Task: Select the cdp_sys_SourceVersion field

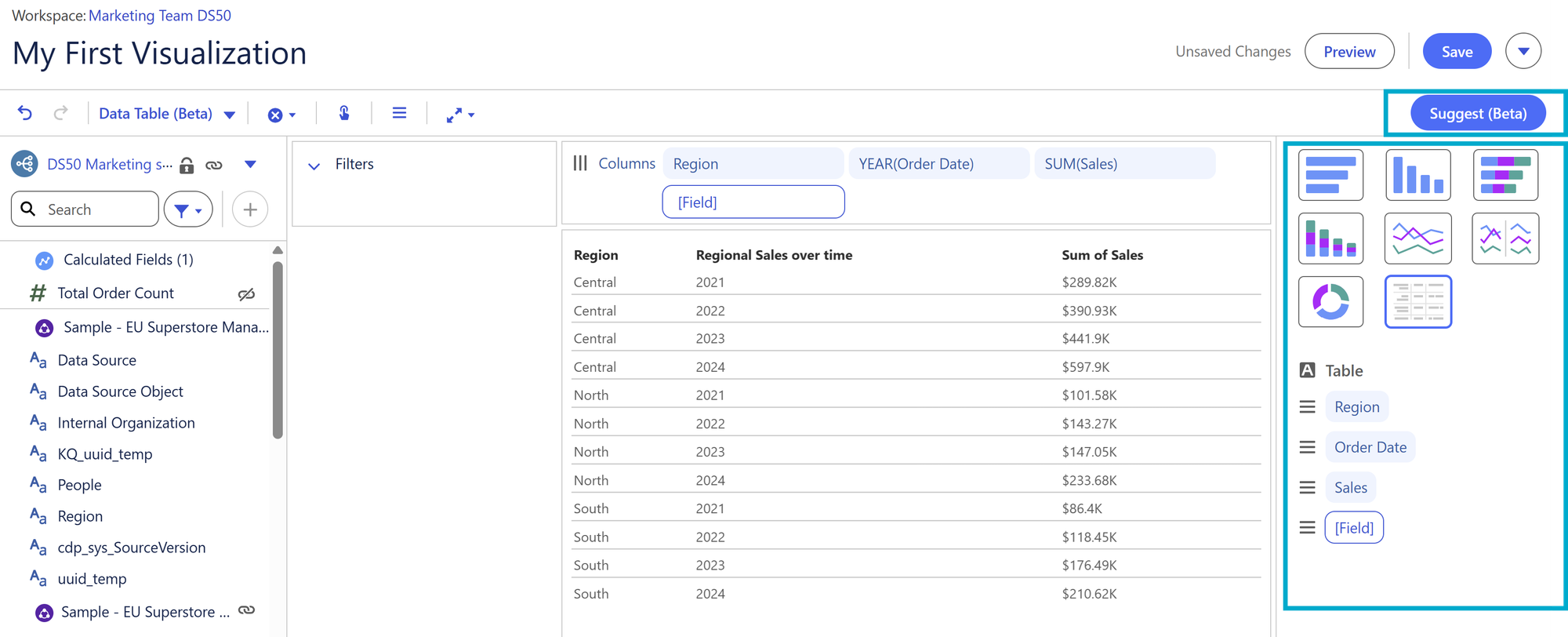Action: point(131,548)
